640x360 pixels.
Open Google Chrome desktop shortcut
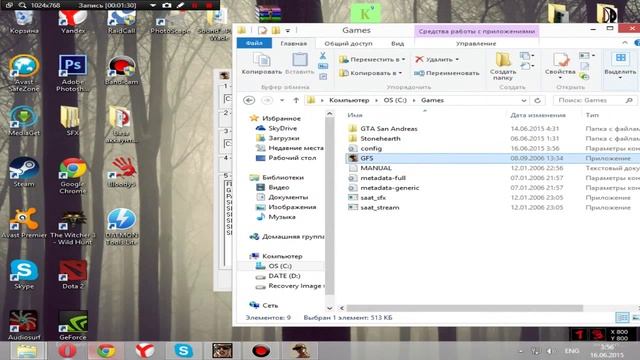coord(73,176)
